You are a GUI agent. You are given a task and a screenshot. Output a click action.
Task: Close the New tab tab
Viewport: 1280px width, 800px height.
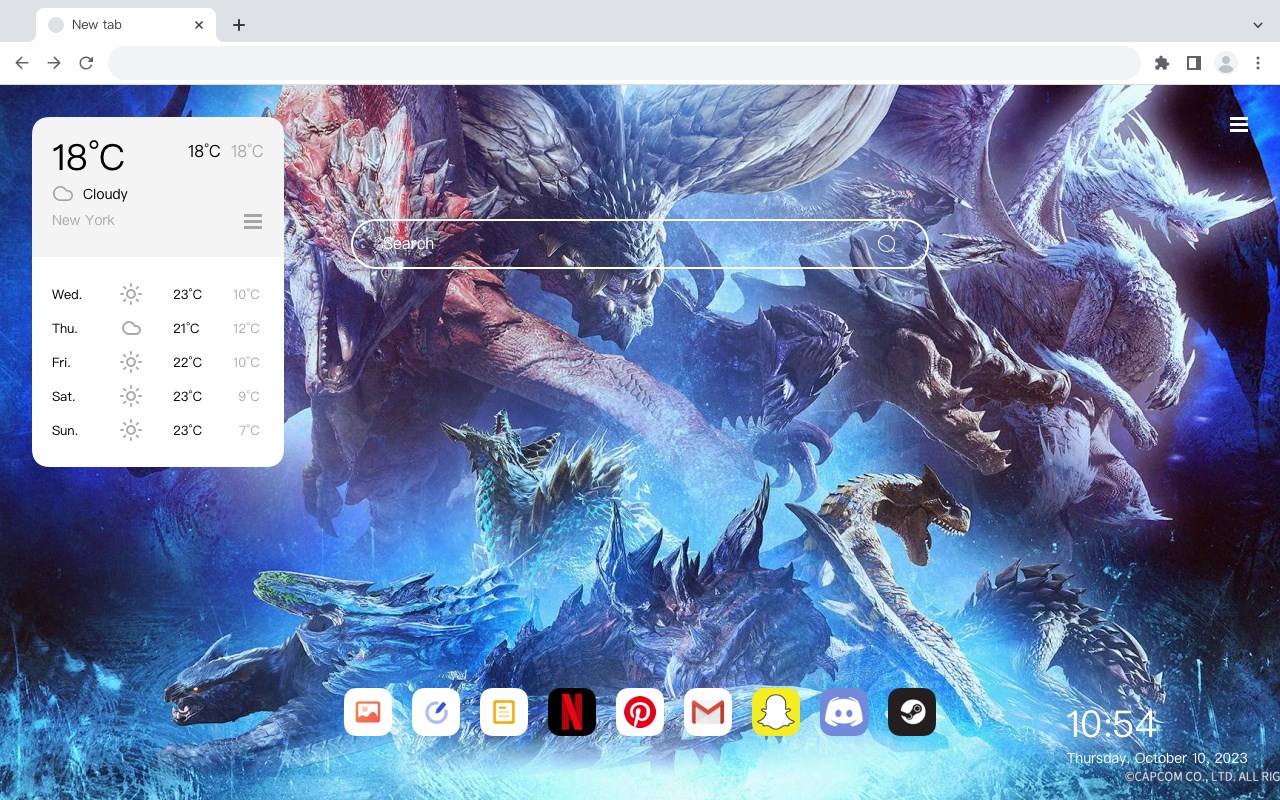coord(199,25)
